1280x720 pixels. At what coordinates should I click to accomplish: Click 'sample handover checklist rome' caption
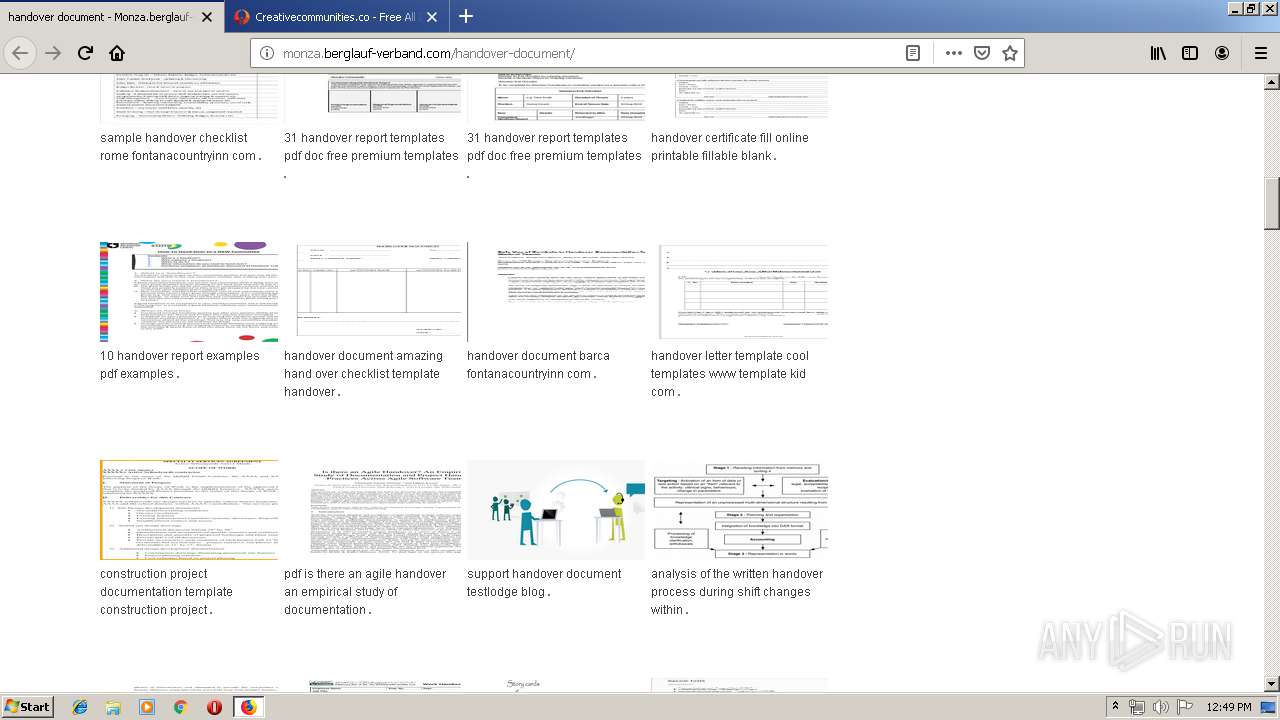click(x=181, y=147)
